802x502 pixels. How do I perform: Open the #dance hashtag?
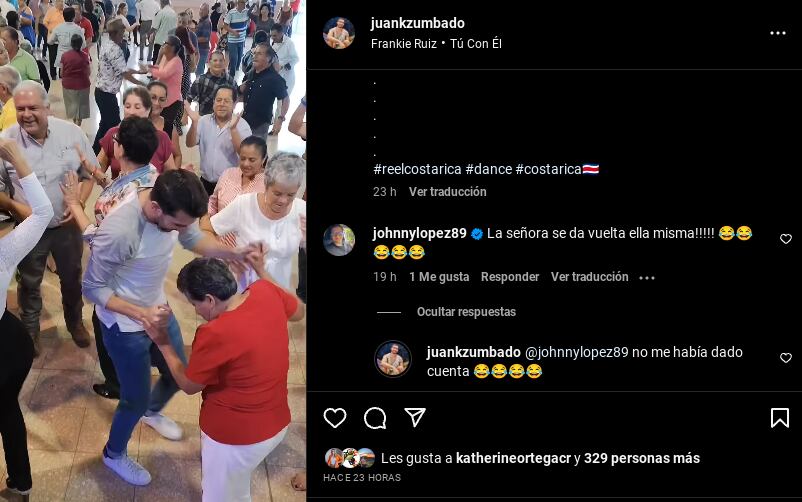[x=488, y=169]
